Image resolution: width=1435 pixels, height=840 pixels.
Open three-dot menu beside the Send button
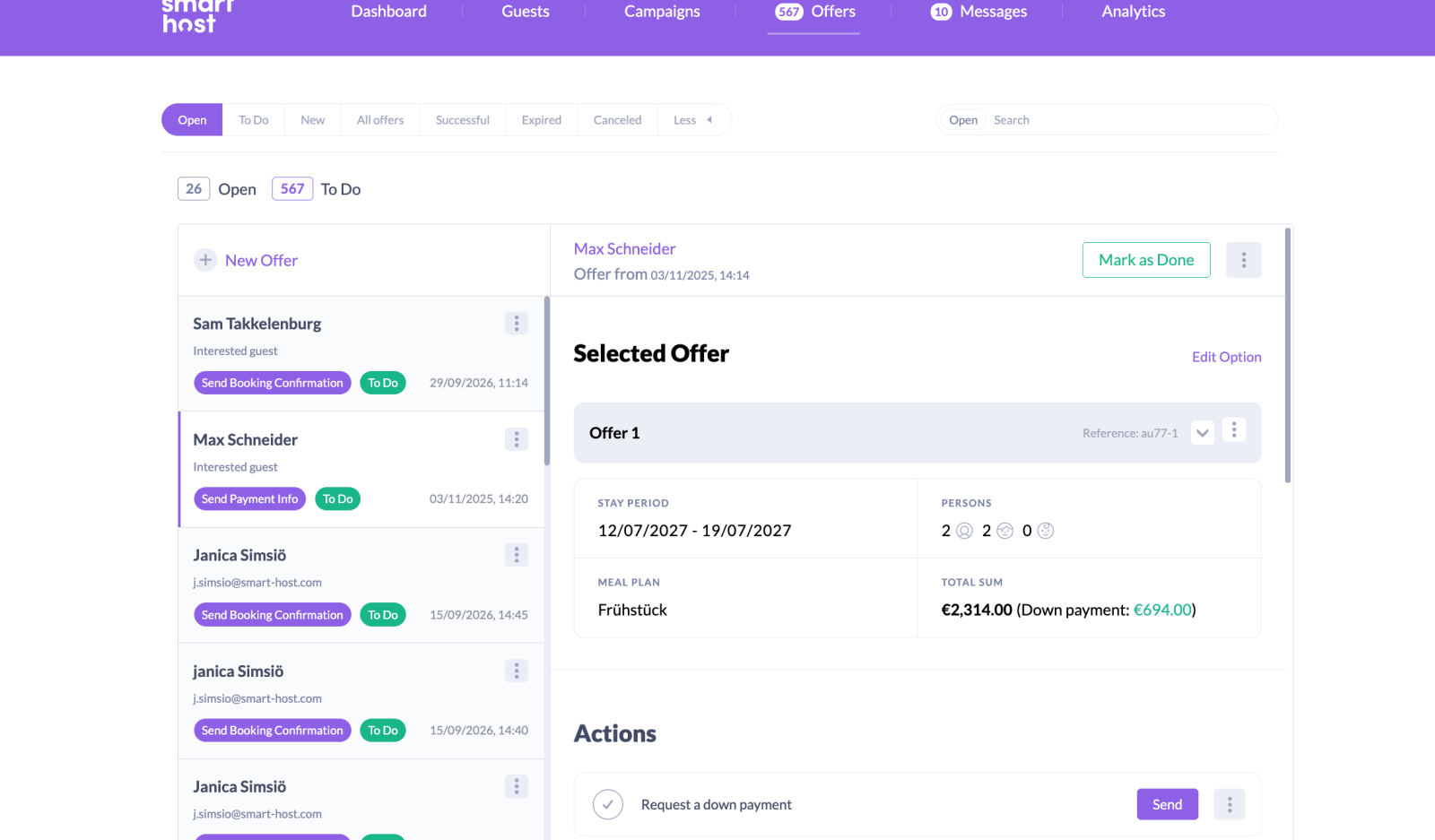[x=1230, y=804]
